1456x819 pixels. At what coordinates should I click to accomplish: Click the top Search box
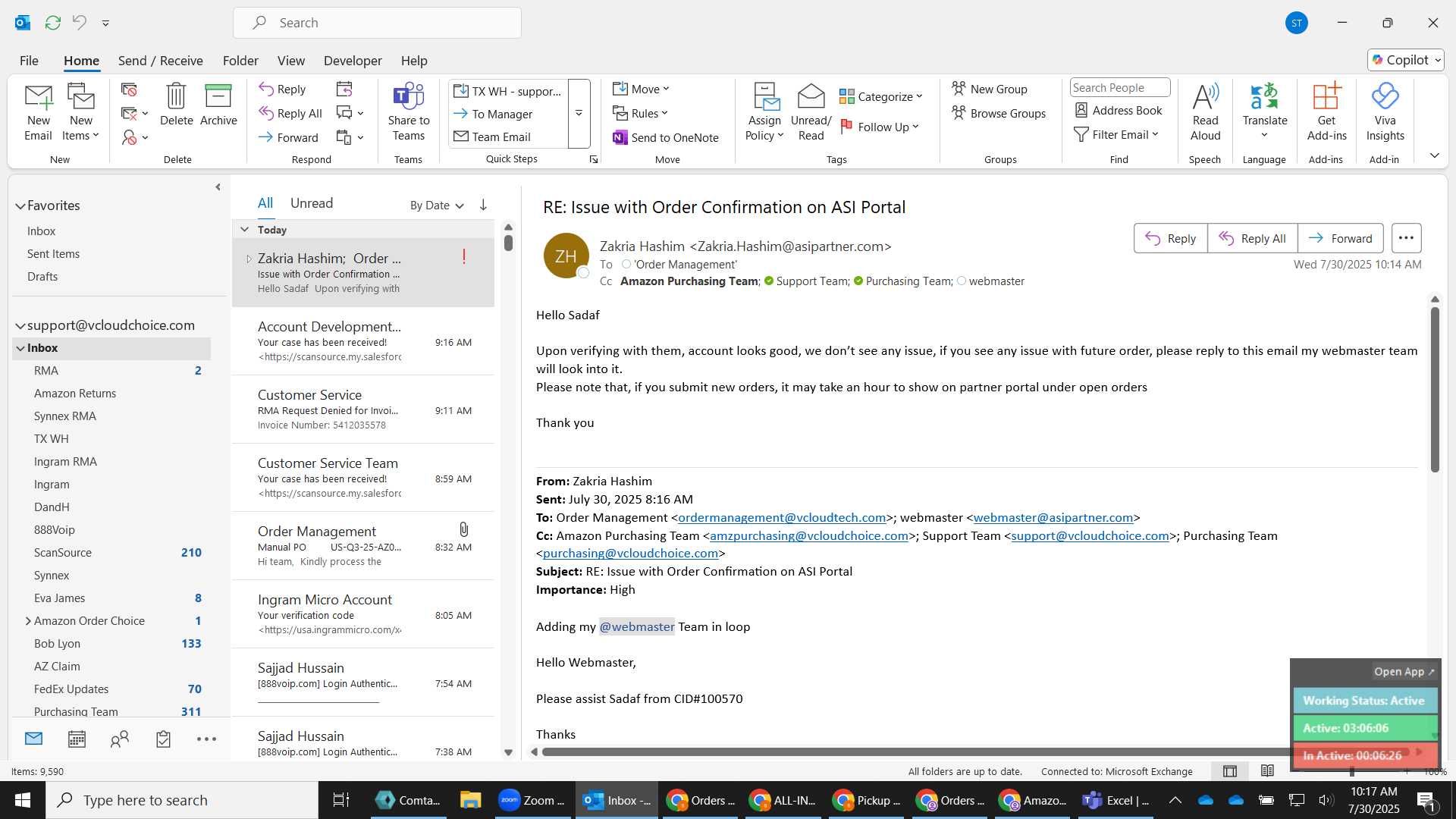377,23
